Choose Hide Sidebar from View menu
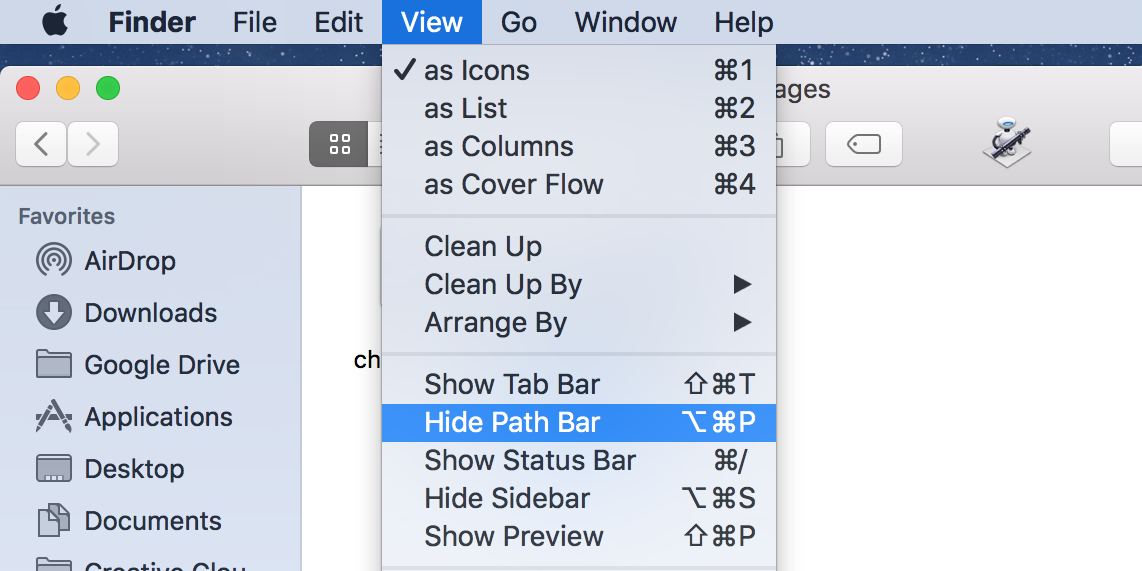 coord(507,499)
